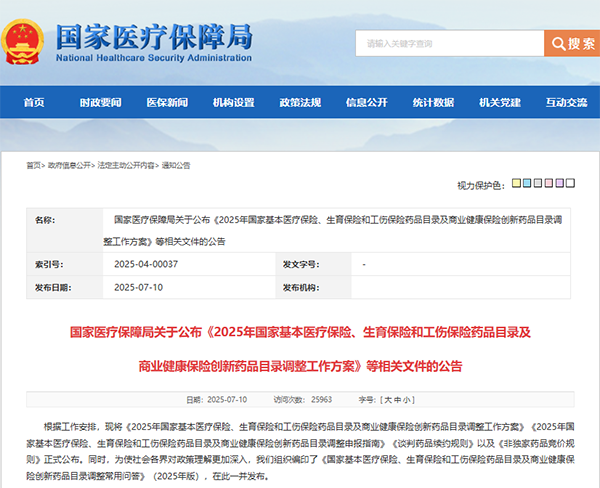This screenshot has height=488, width=600.
Task: Focus the keyword search input field
Action: click(450, 43)
